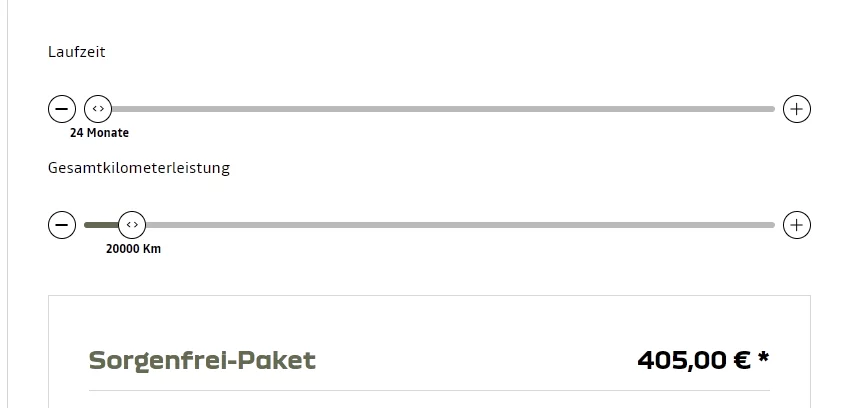Grab the Gesamtkilometerleistung slider handle
The height and width of the screenshot is (408, 842).
tap(132, 225)
